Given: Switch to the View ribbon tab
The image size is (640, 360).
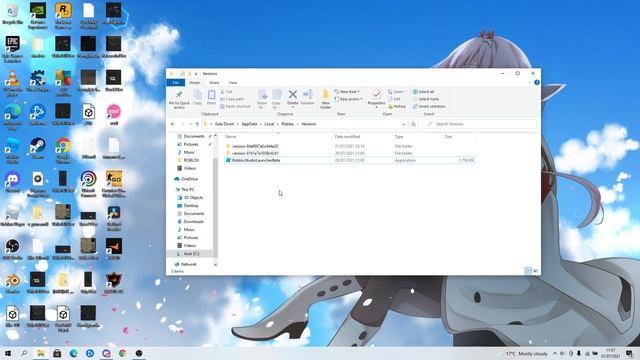Looking at the screenshot, I should tap(233, 82).
